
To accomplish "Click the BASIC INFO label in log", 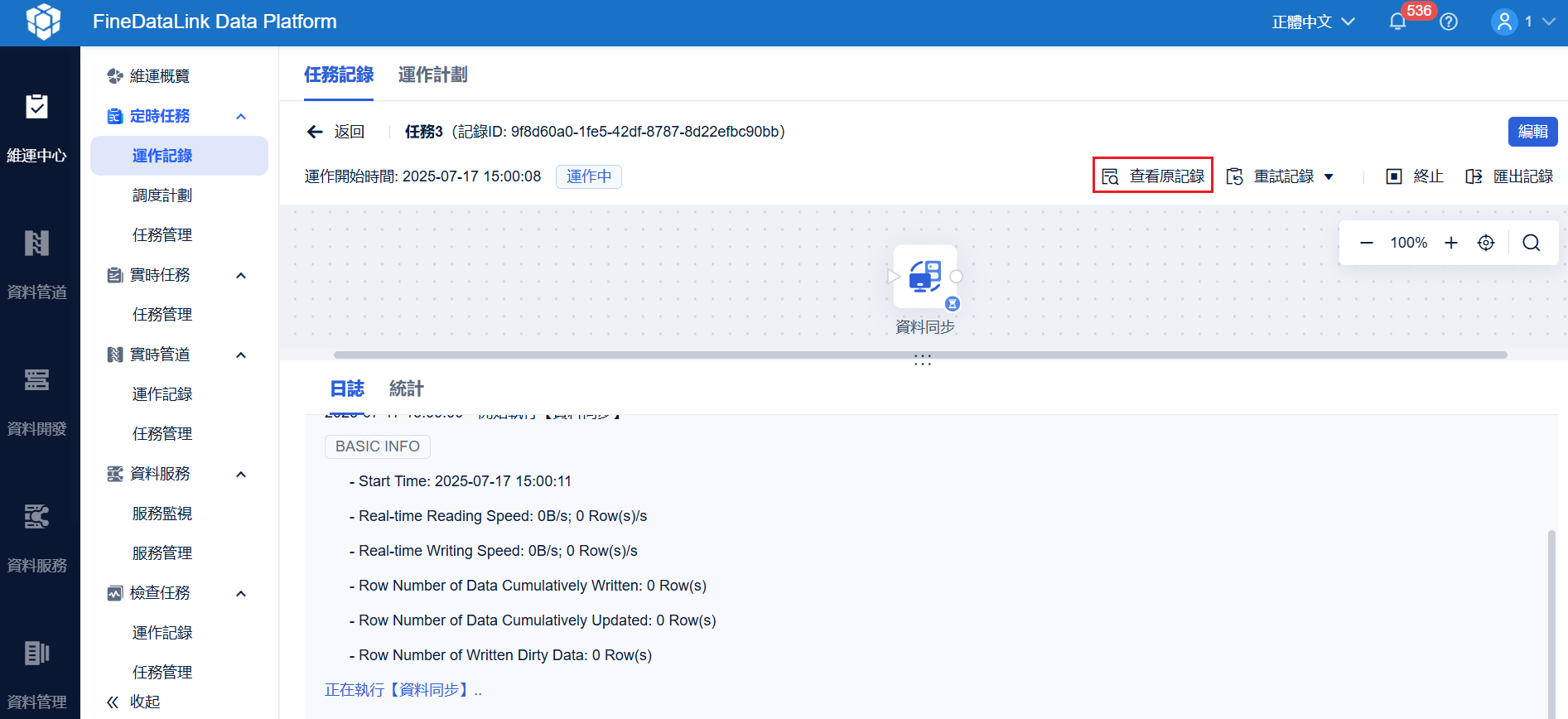I will coord(378,446).
